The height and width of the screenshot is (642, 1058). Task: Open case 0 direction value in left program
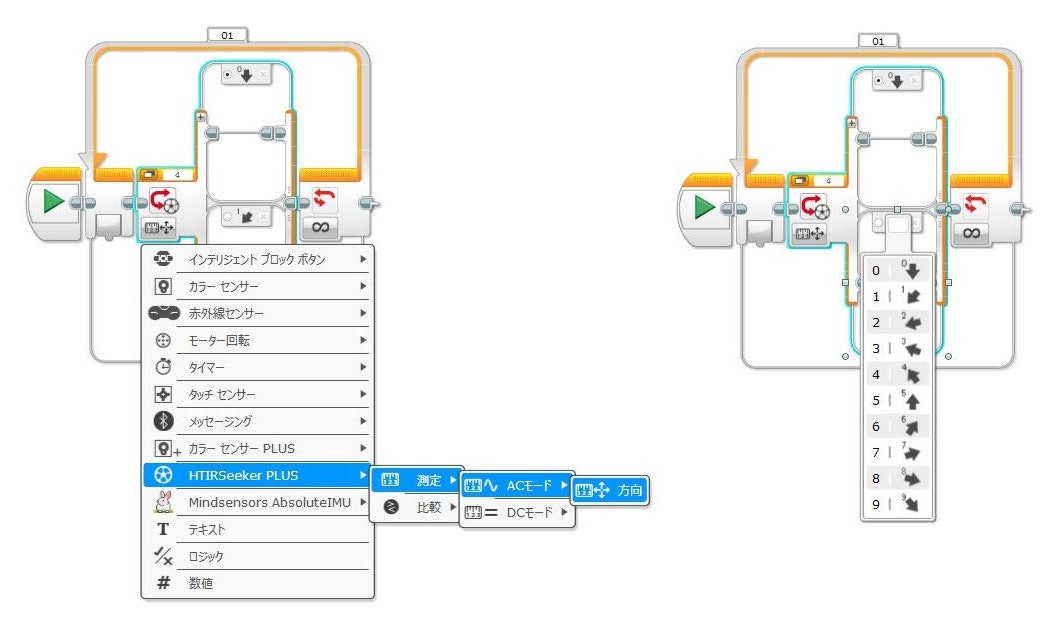(x=244, y=74)
